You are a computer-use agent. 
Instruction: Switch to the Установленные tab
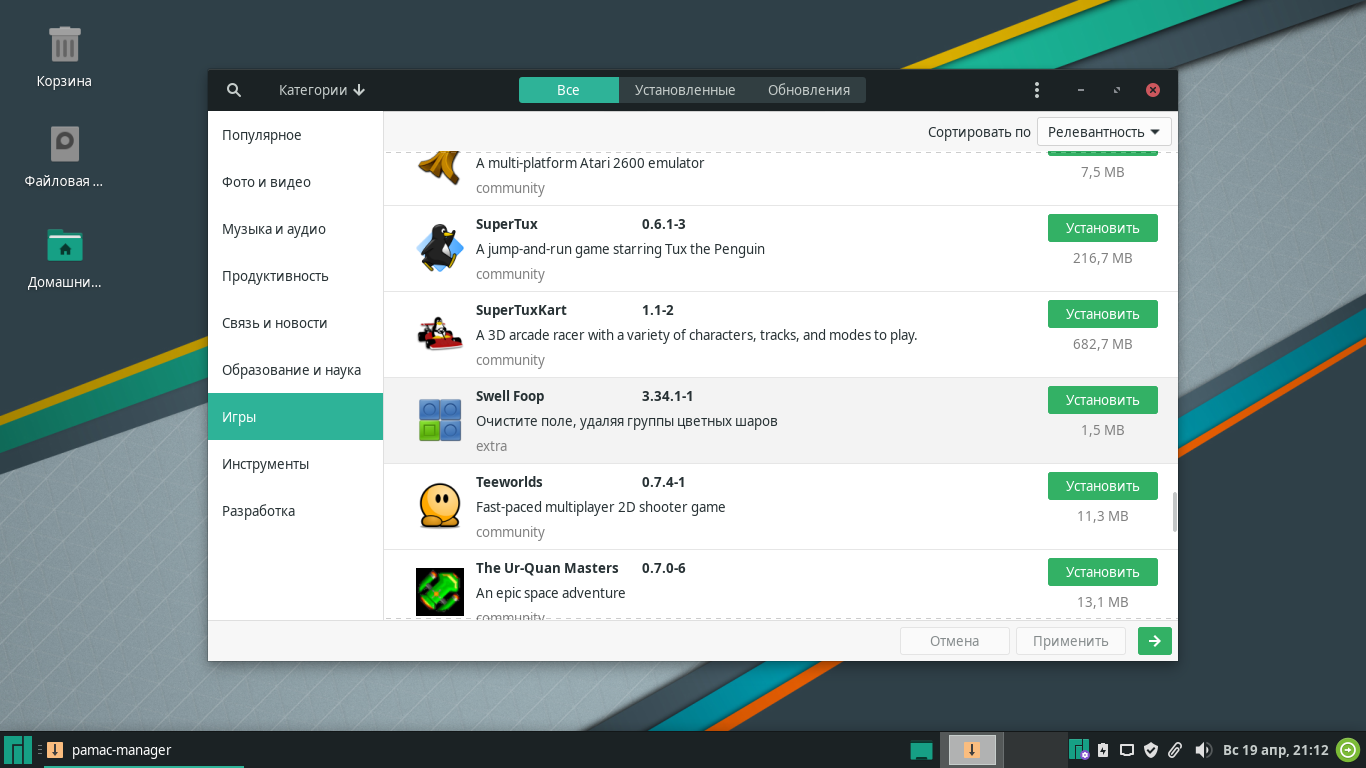685,90
